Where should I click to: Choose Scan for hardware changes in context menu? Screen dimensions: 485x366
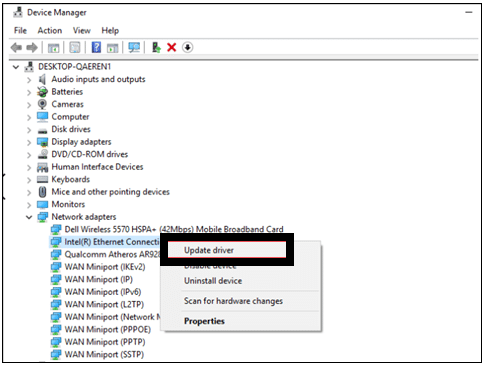coord(241,301)
